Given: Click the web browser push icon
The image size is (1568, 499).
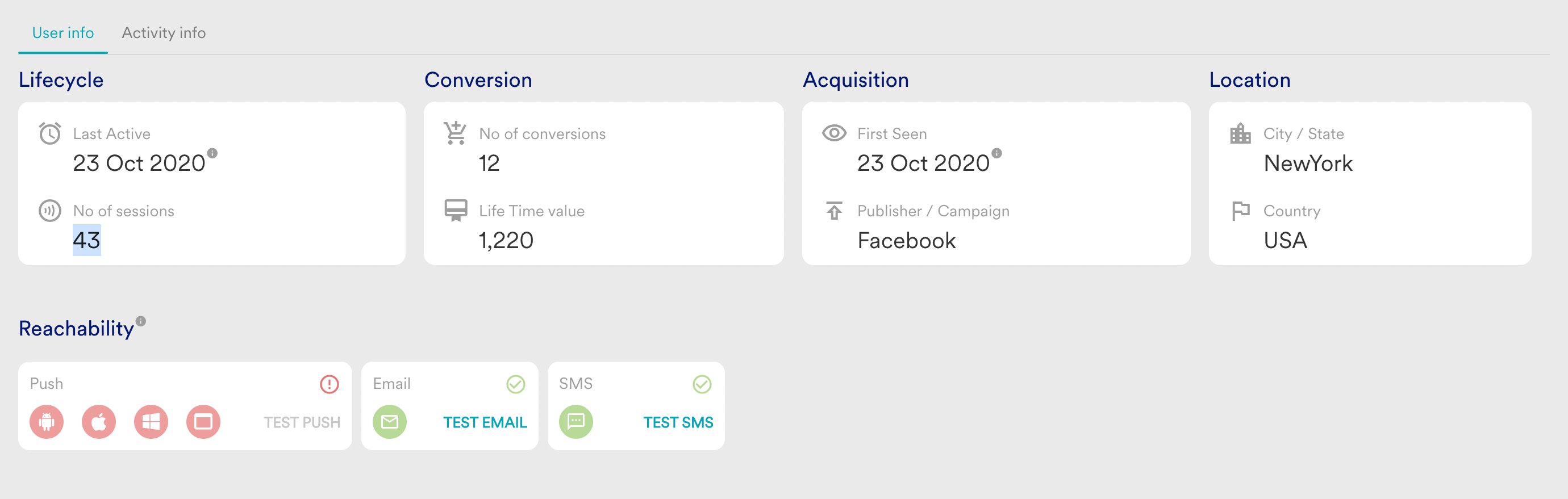Looking at the screenshot, I should [203, 422].
